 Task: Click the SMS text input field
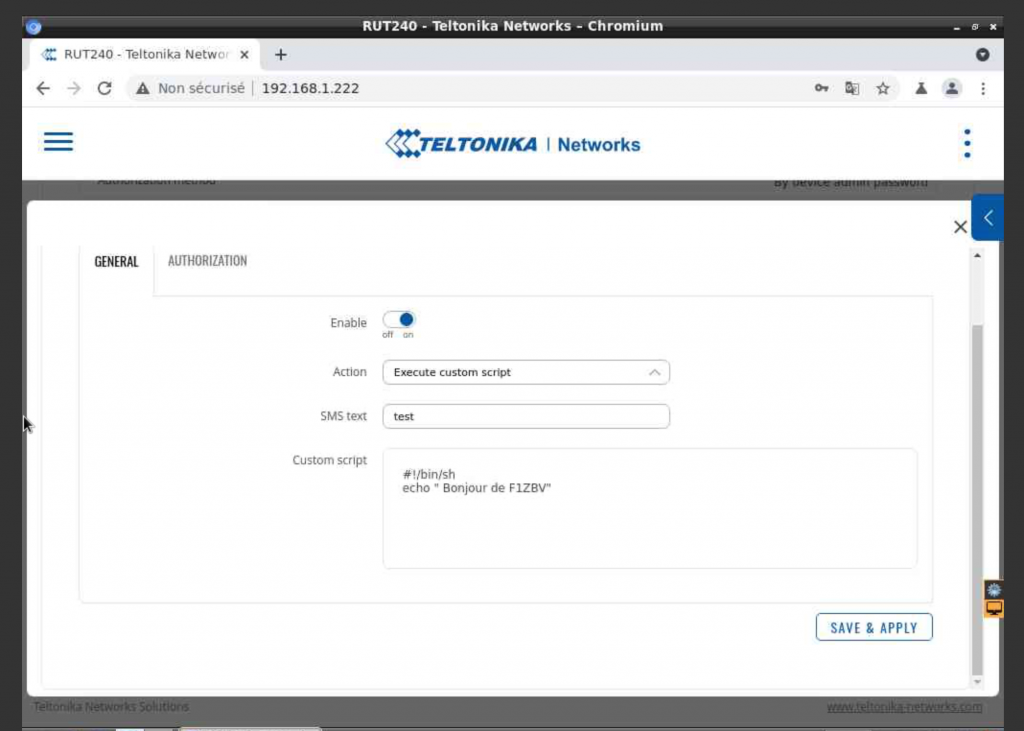pos(526,416)
